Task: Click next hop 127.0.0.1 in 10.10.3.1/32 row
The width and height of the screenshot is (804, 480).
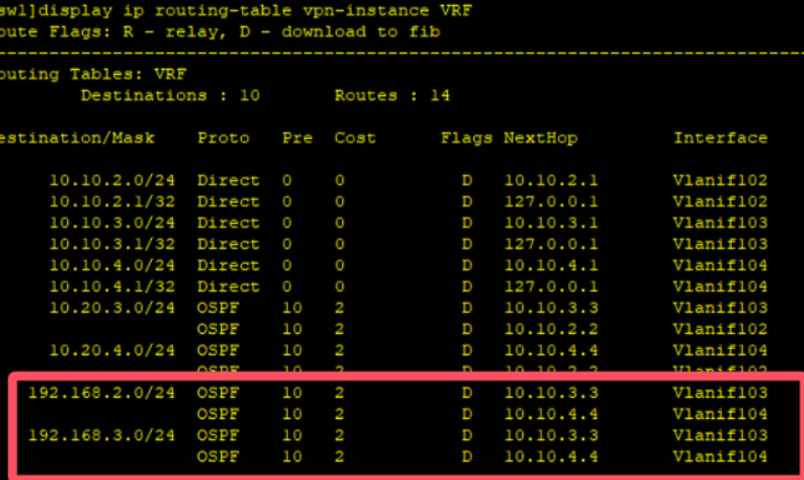Action: [x=551, y=244]
